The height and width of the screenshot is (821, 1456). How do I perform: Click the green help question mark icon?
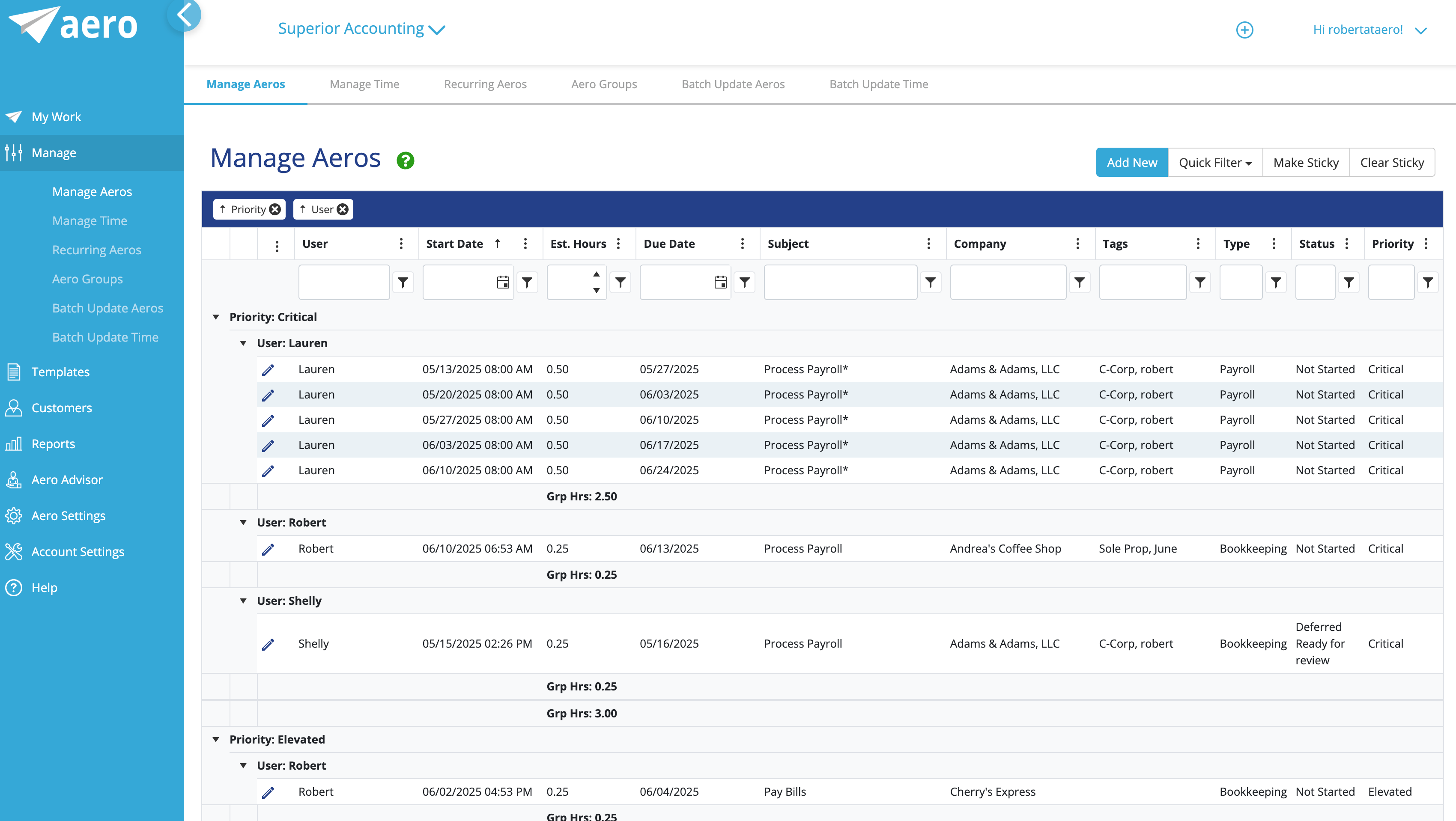pyautogui.click(x=405, y=161)
